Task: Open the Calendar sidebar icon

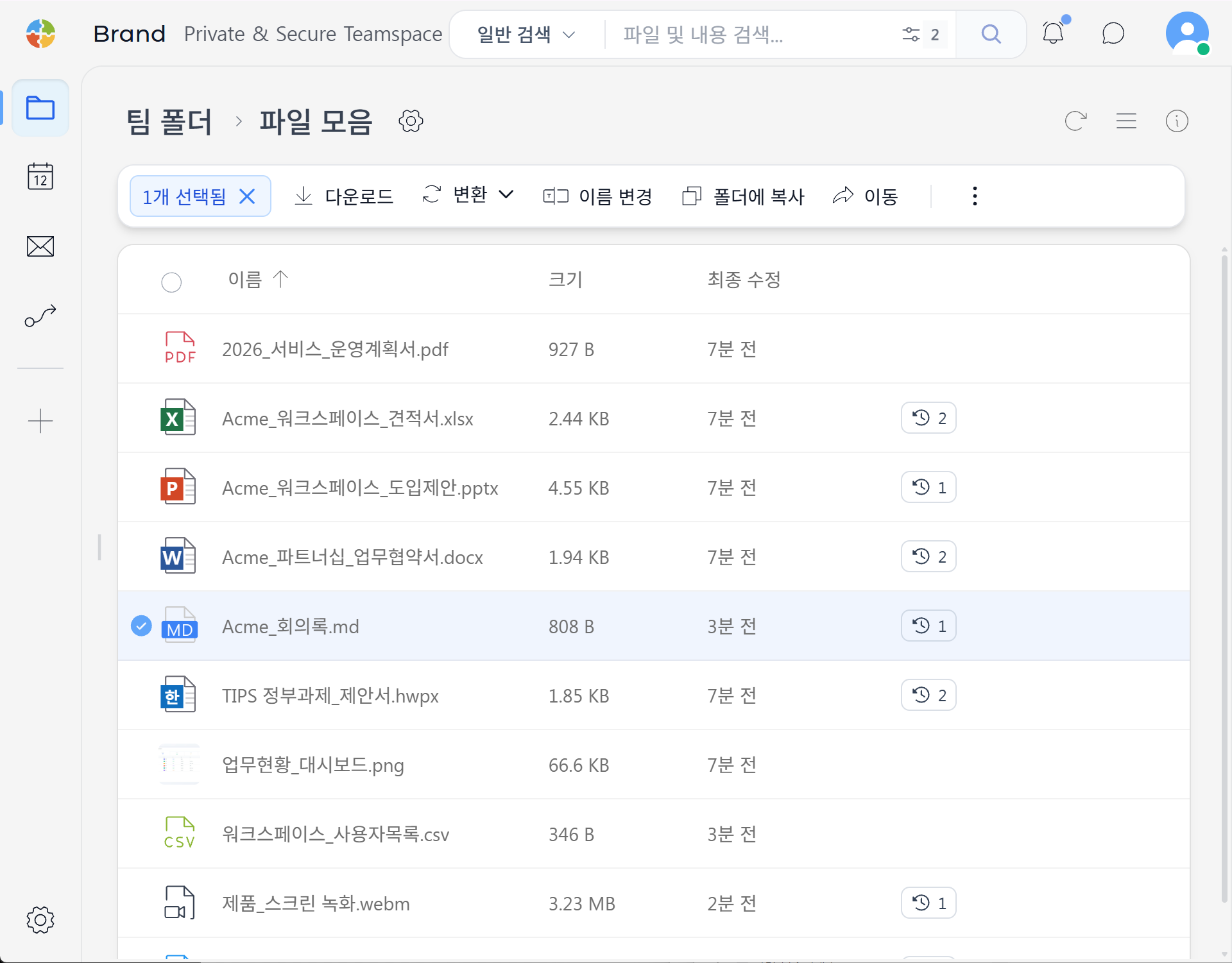Action: tap(40, 176)
